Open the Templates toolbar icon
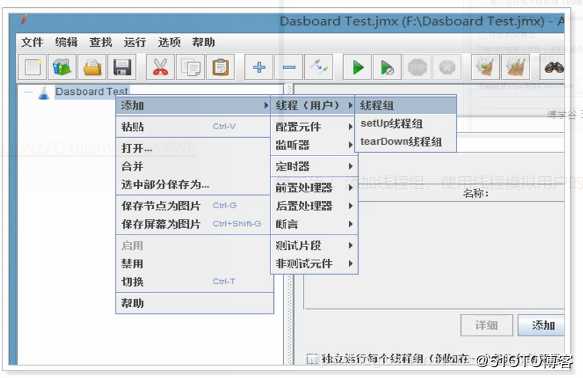583x378 pixels. tap(62, 67)
